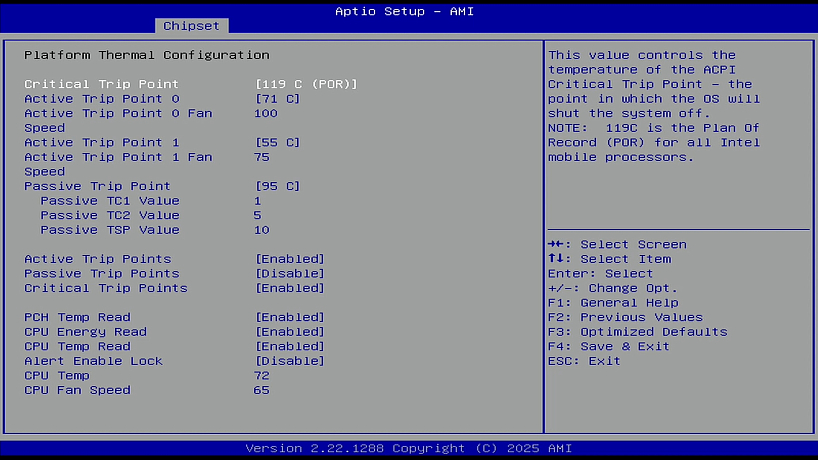This screenshot has width=818, height=460.
Task: Edit Active Trip Point 0 Fan Speed value
Action: coord(265,113)
